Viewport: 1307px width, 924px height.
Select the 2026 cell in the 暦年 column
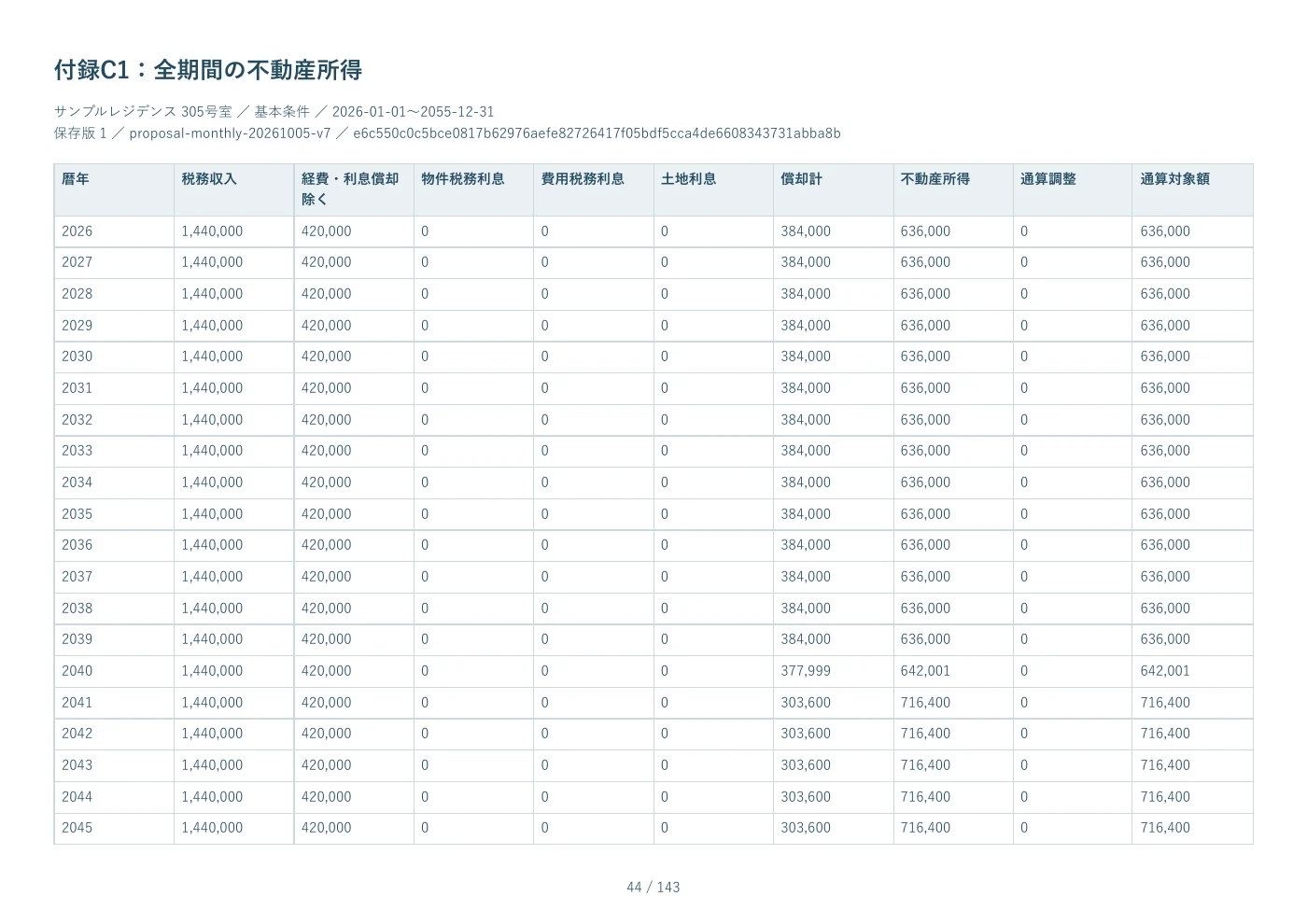click(x=114, y=231)
